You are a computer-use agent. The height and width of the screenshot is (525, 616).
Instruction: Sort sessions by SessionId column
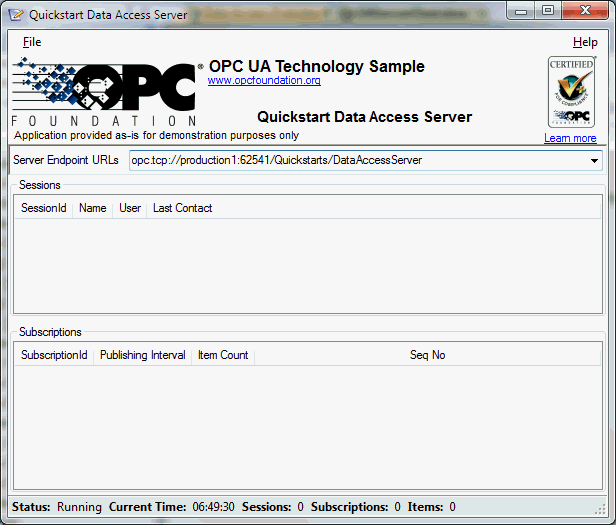[x=44, y=208]
